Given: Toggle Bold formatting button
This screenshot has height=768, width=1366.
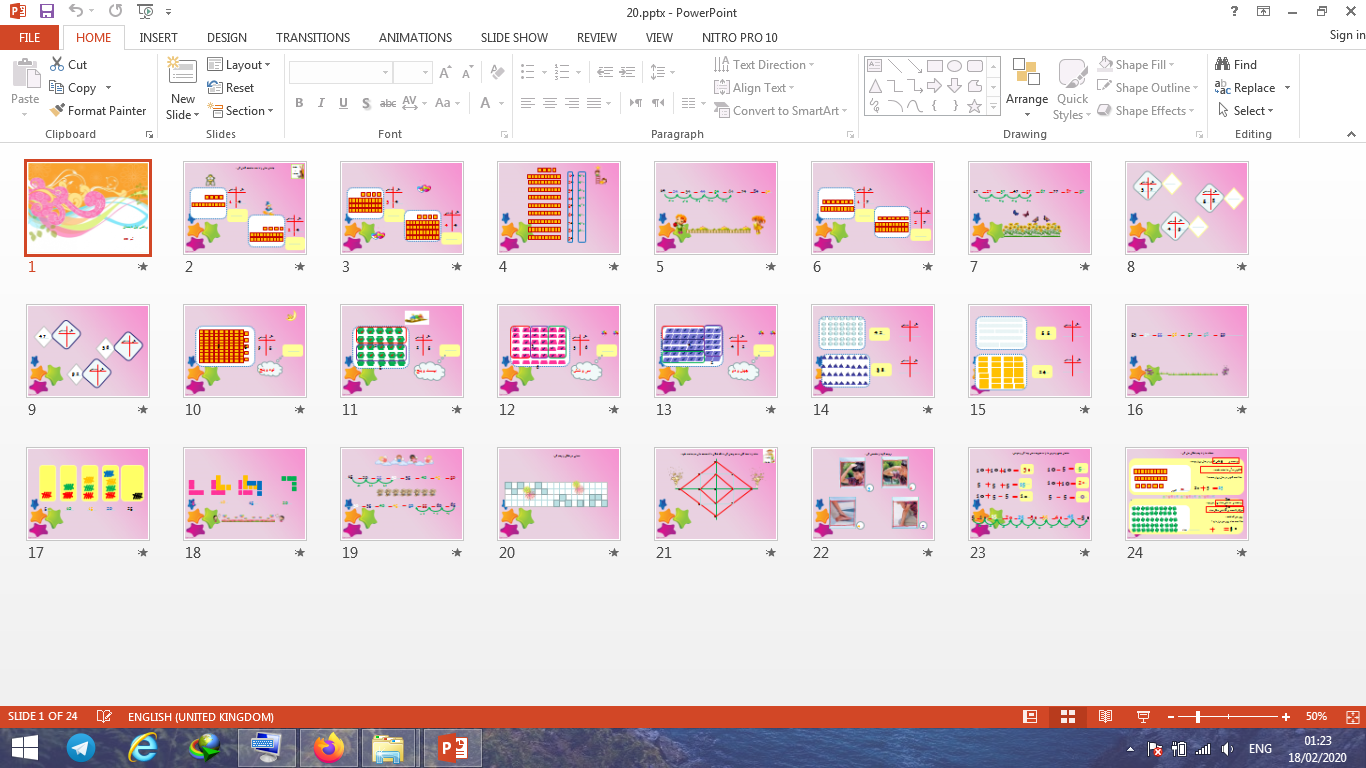Looking at the screenshot, I should click(x=299, y=103).
